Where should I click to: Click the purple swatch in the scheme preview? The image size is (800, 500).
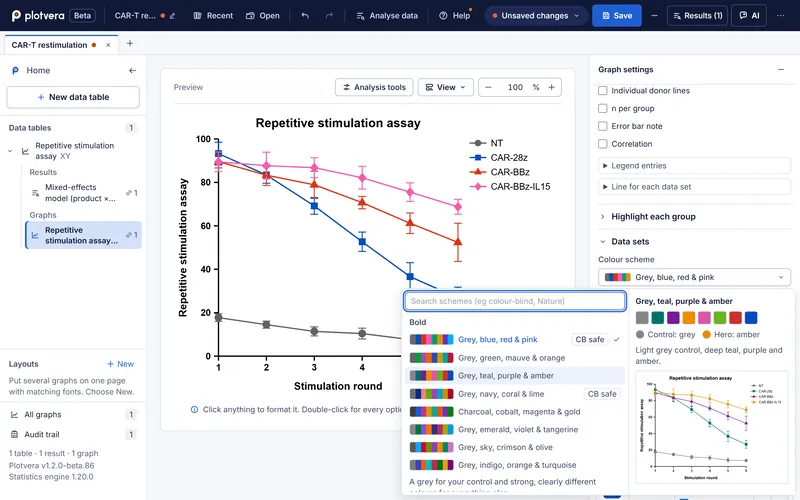tap(673, 318)
